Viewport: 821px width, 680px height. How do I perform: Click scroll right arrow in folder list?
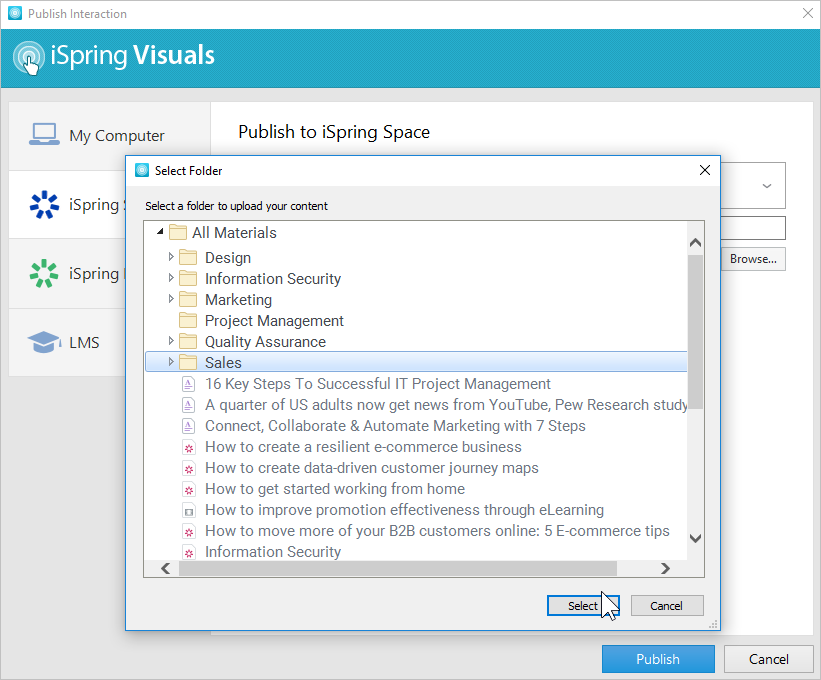click(665, 568)
